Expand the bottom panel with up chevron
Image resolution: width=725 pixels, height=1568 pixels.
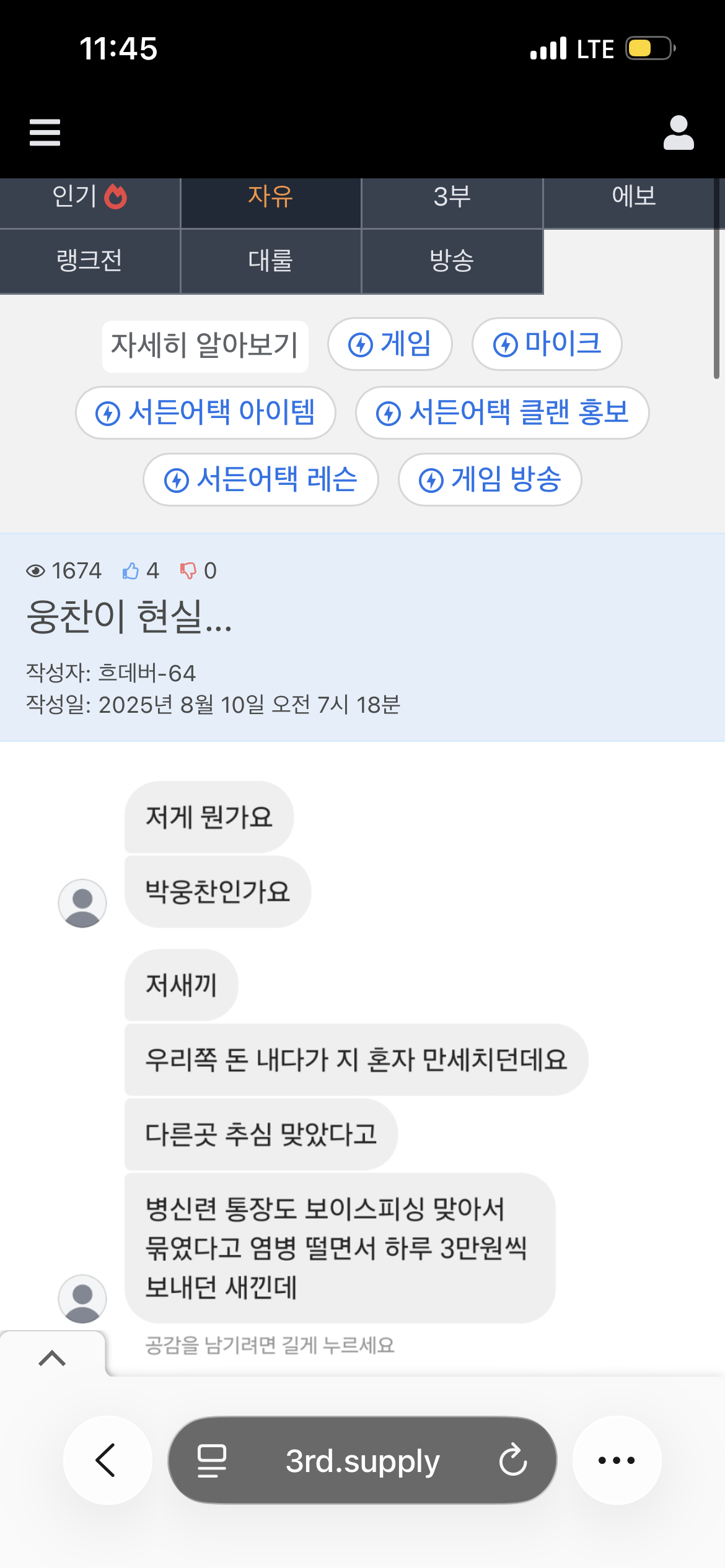click(52, 1358)
